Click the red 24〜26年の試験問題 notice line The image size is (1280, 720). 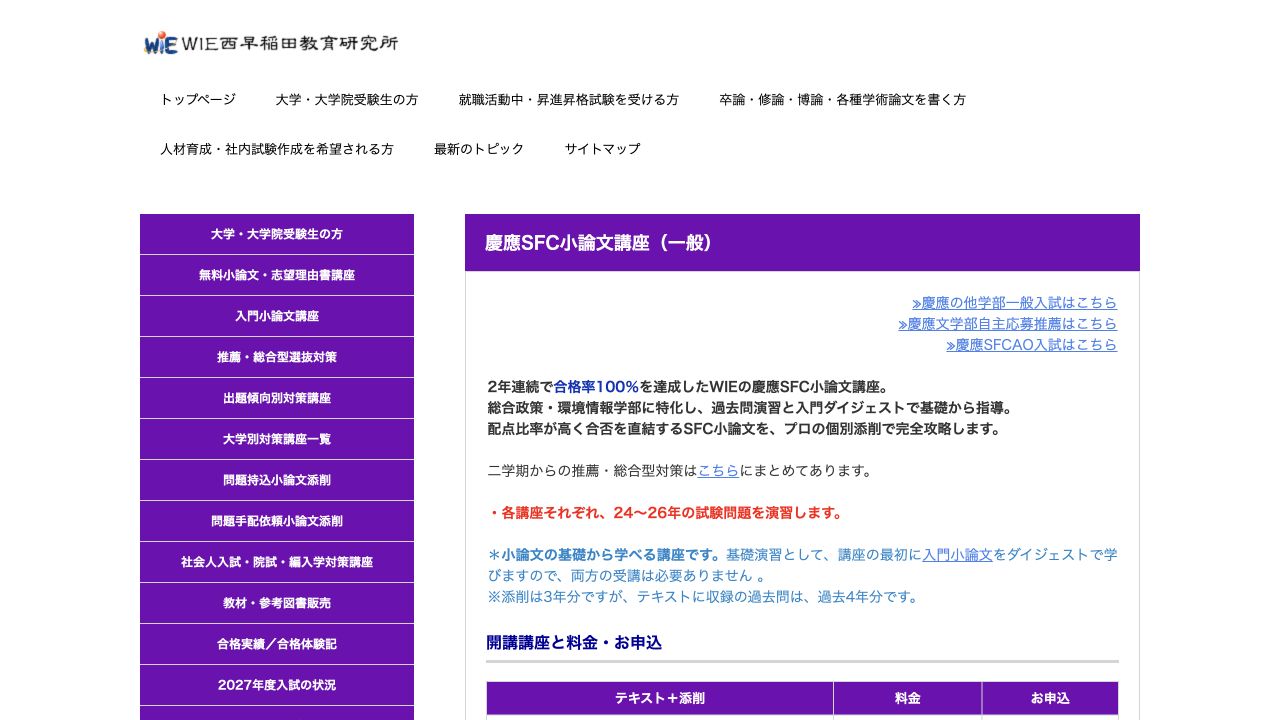(x=665, y=513)
